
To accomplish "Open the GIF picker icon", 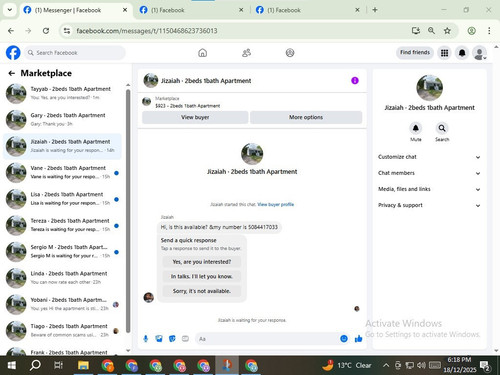I will pos(185,339).
